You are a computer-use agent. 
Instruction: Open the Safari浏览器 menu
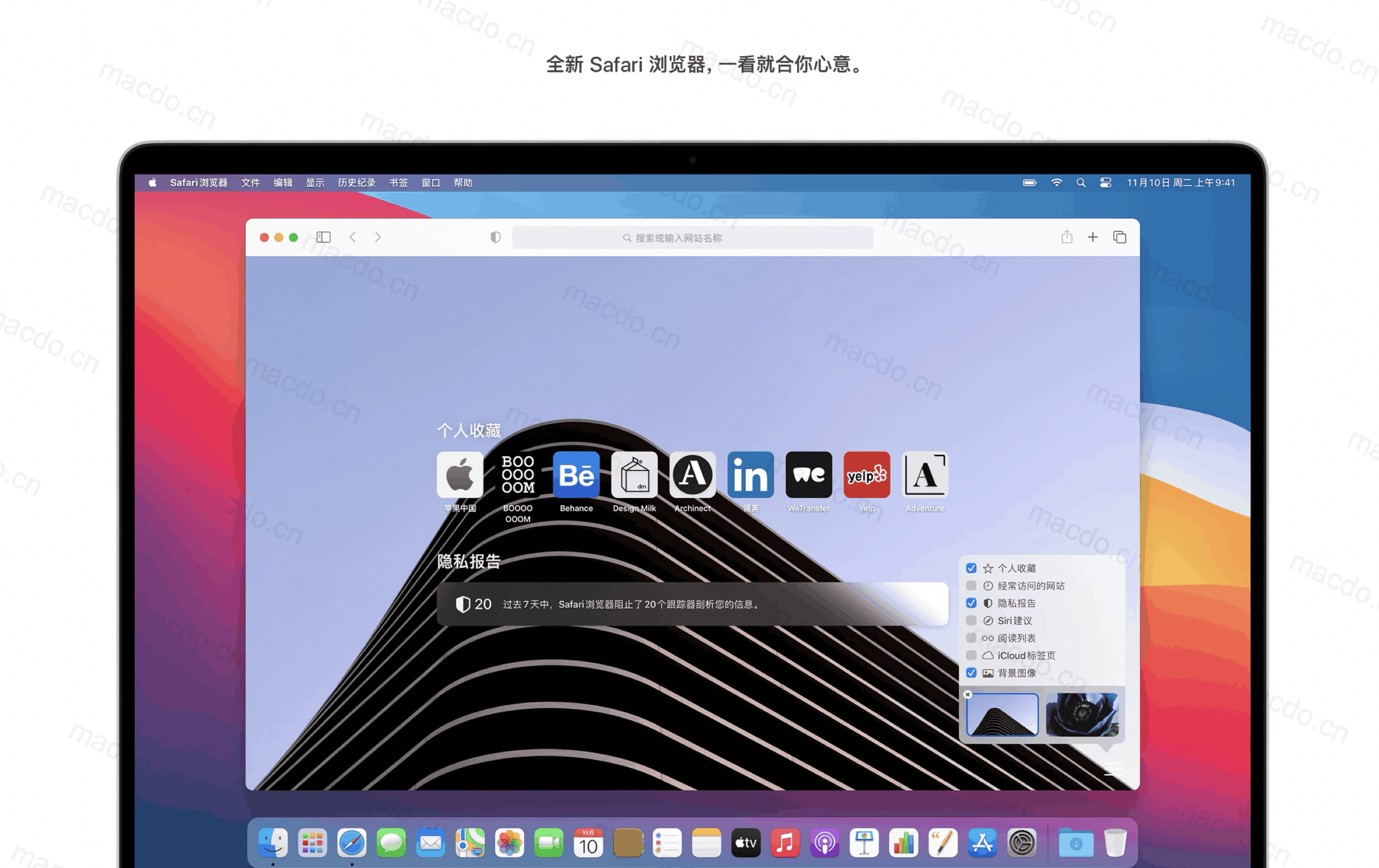(199, 182)
